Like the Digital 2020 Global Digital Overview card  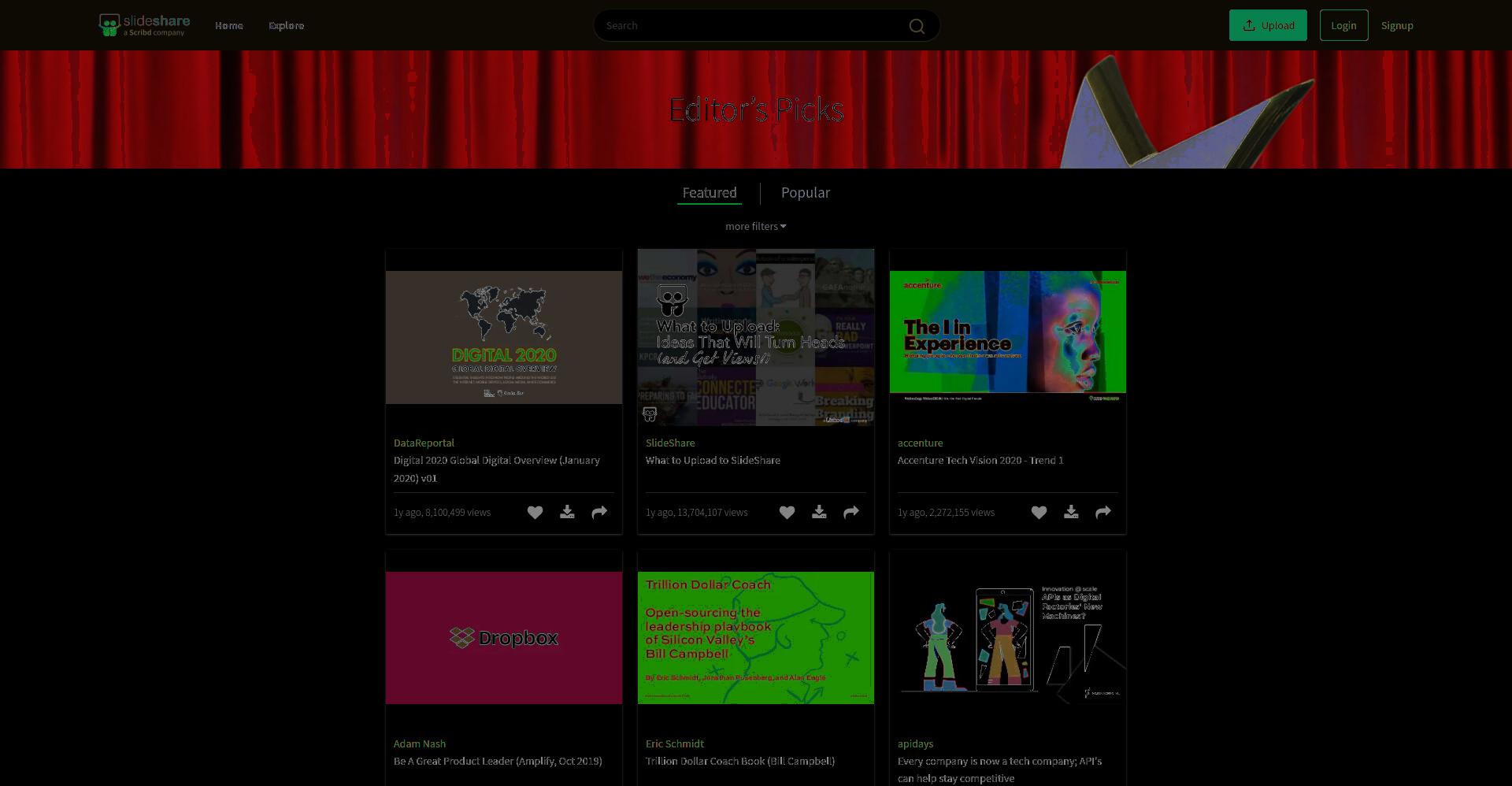coord(535,513)
